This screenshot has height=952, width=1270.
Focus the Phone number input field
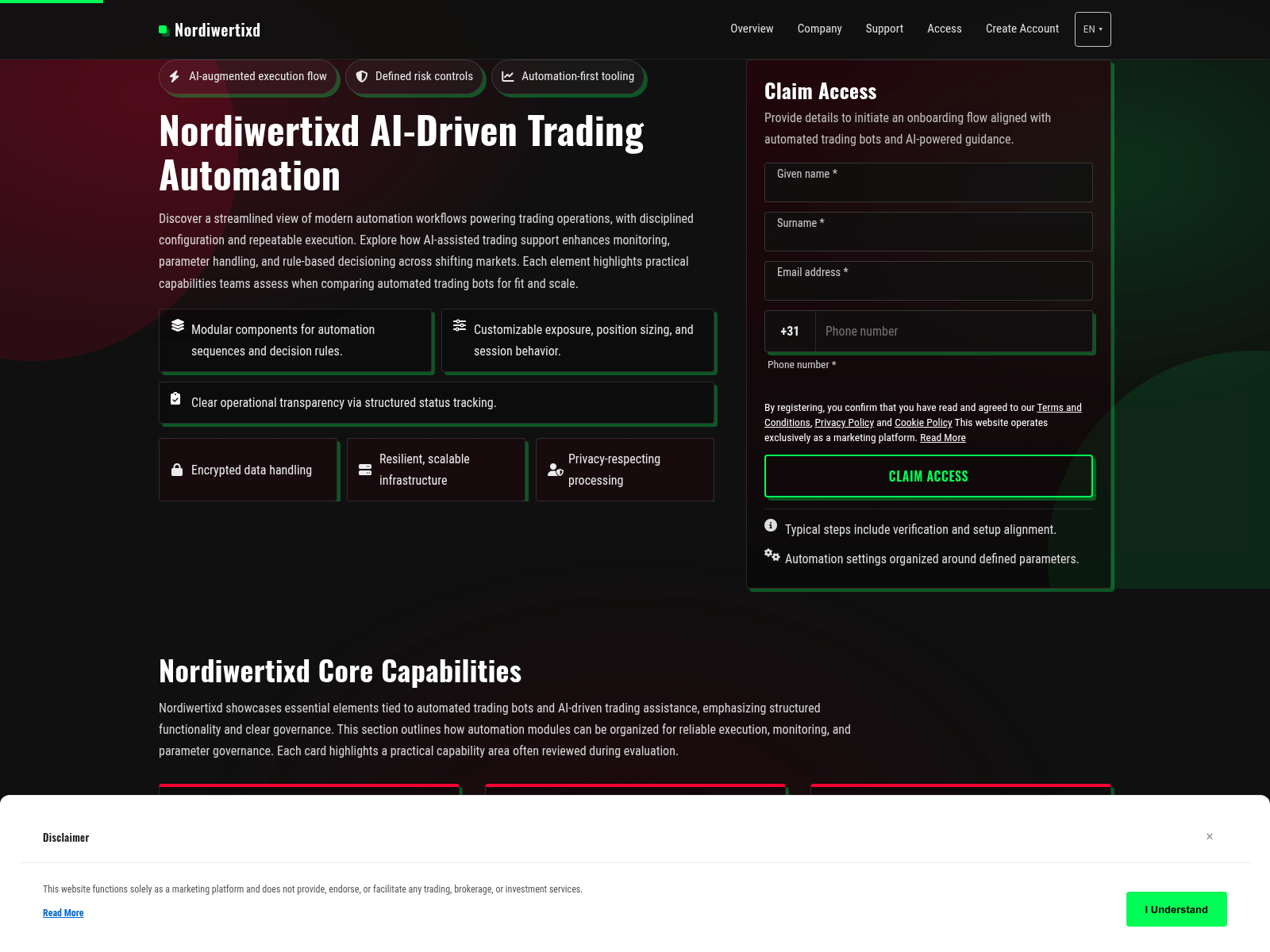pos(954,332)
